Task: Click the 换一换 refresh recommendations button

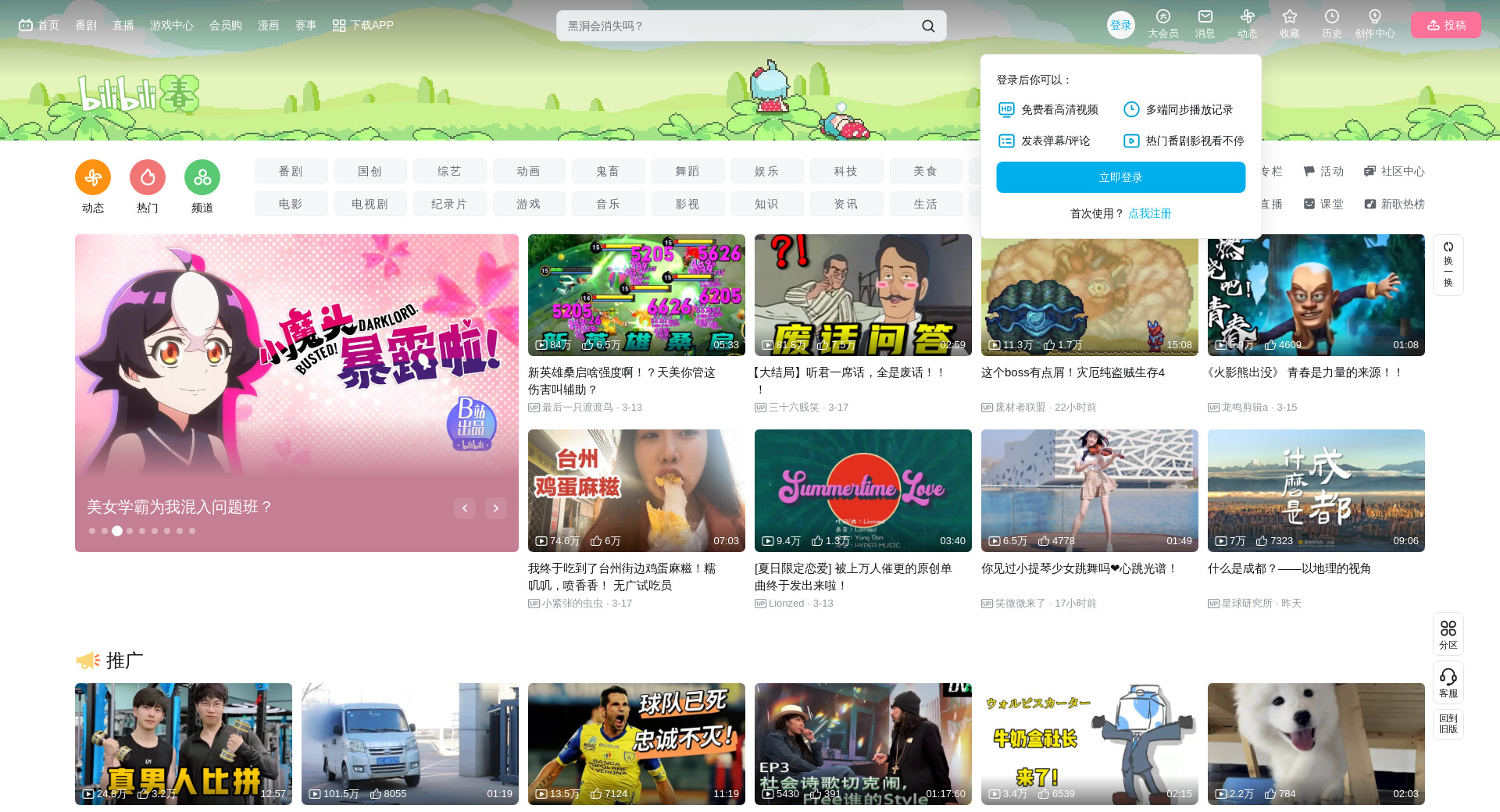Action: pos(1448,265)
